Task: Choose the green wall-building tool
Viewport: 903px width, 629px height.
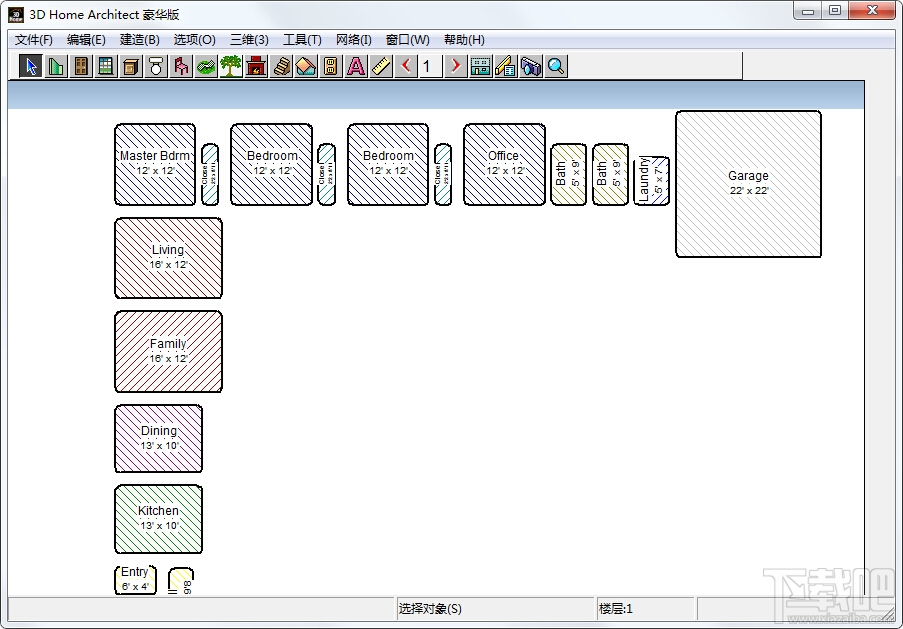Action: pyautogui.click(x=56, y=66)
